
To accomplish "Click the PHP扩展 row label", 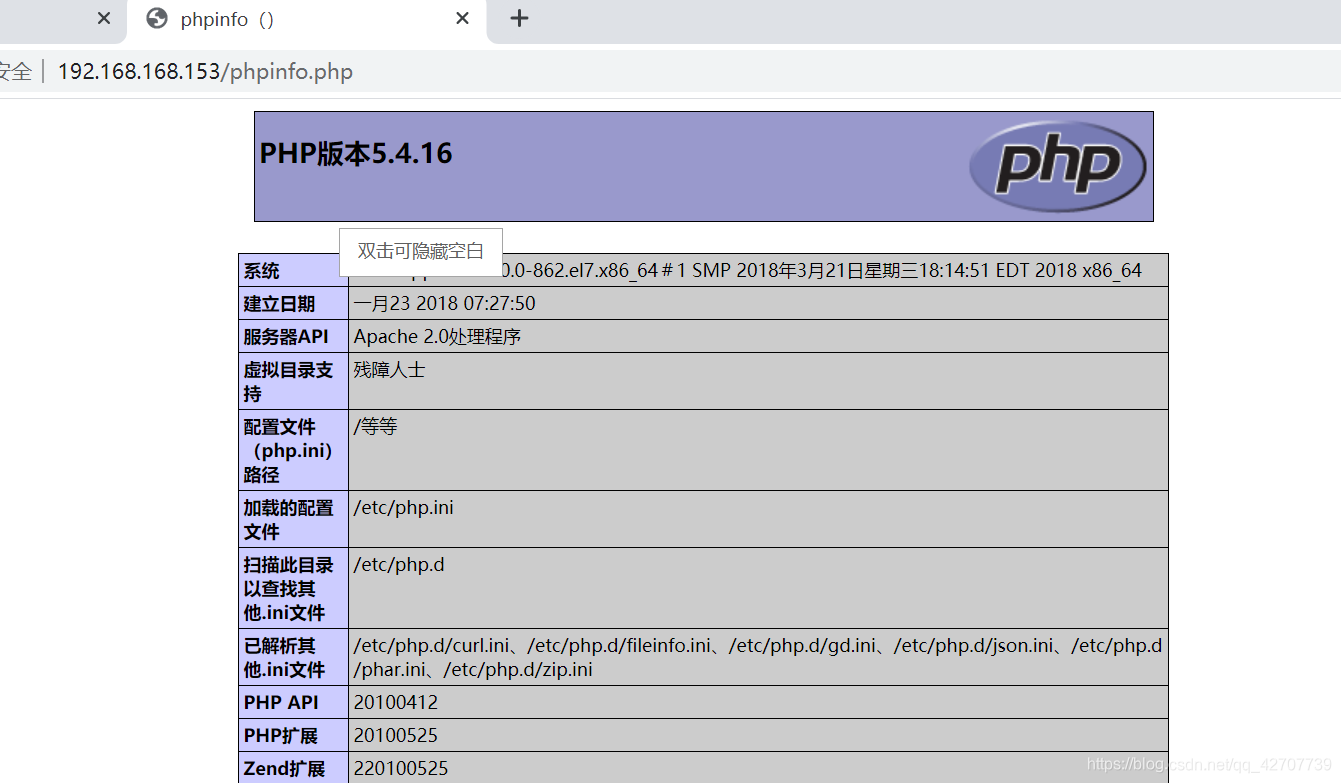I will coord(293,735).
